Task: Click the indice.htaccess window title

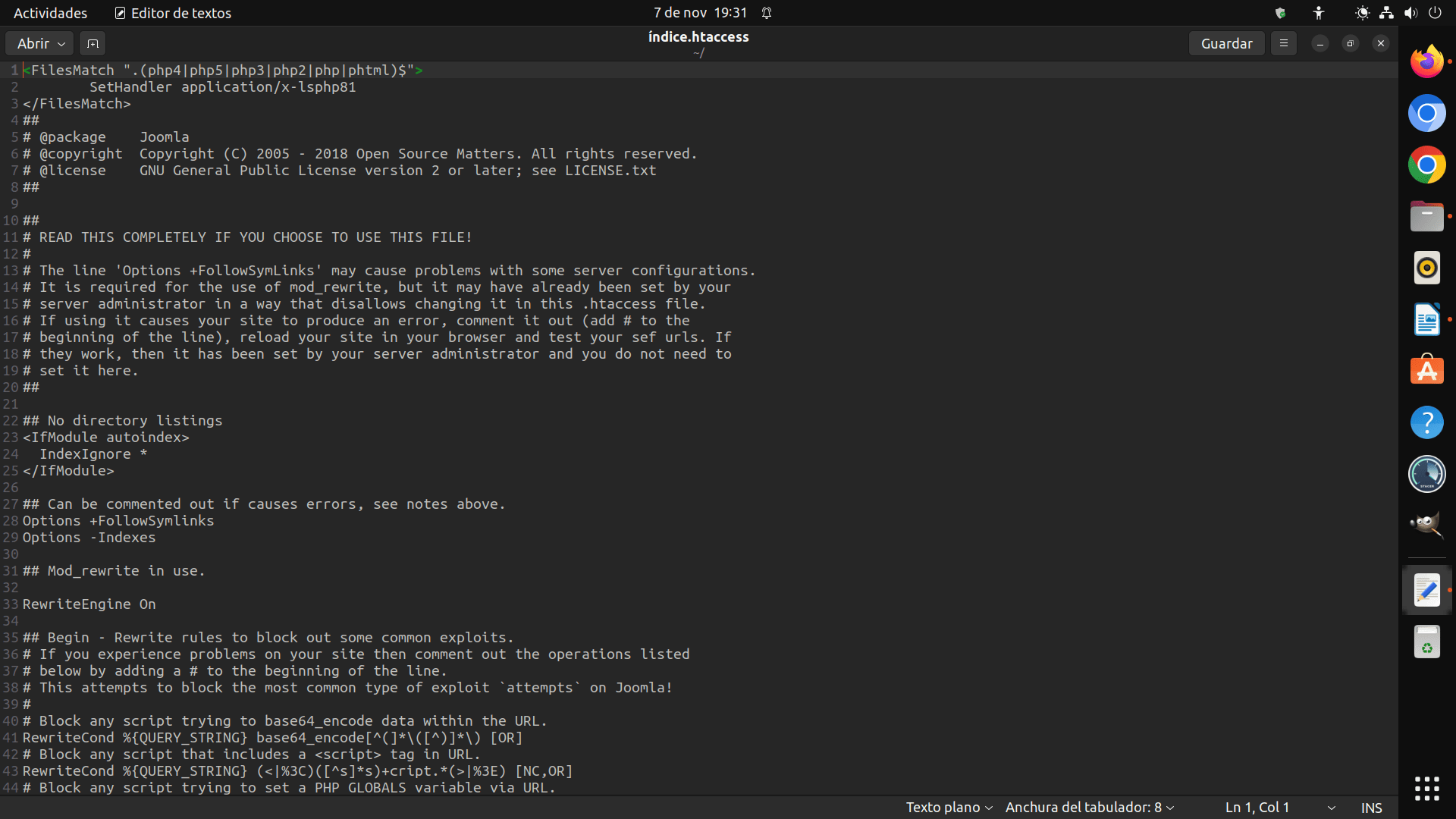Action: pyautogui.click(x=698, y=36)
